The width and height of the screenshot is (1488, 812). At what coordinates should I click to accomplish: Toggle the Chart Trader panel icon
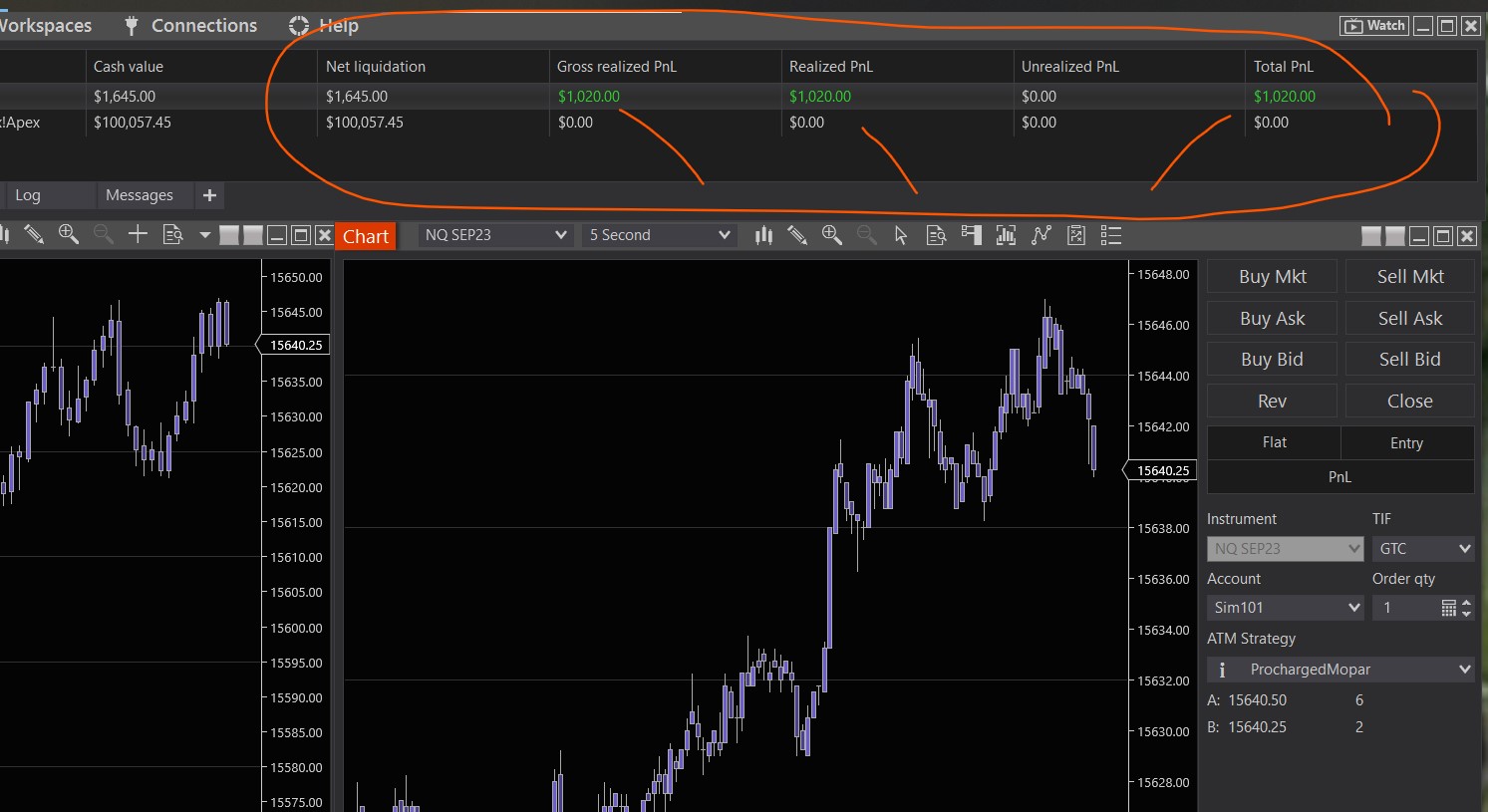(x=971, y=235)
